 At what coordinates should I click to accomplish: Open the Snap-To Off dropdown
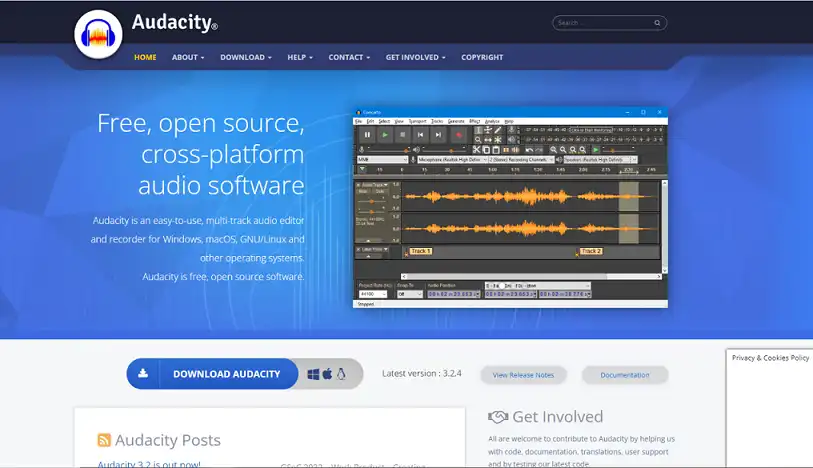410,294
